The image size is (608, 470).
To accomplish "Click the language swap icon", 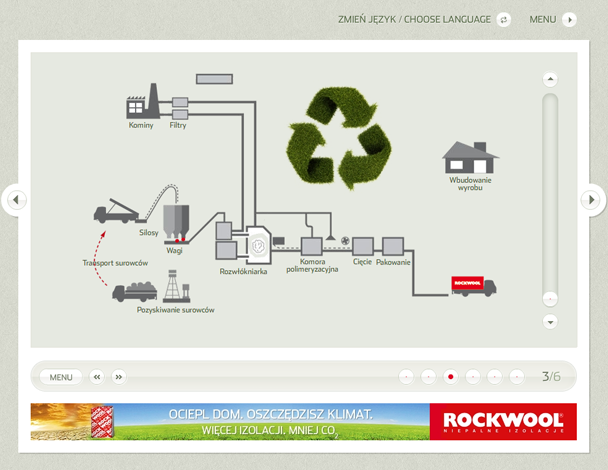I will [504, 19].
